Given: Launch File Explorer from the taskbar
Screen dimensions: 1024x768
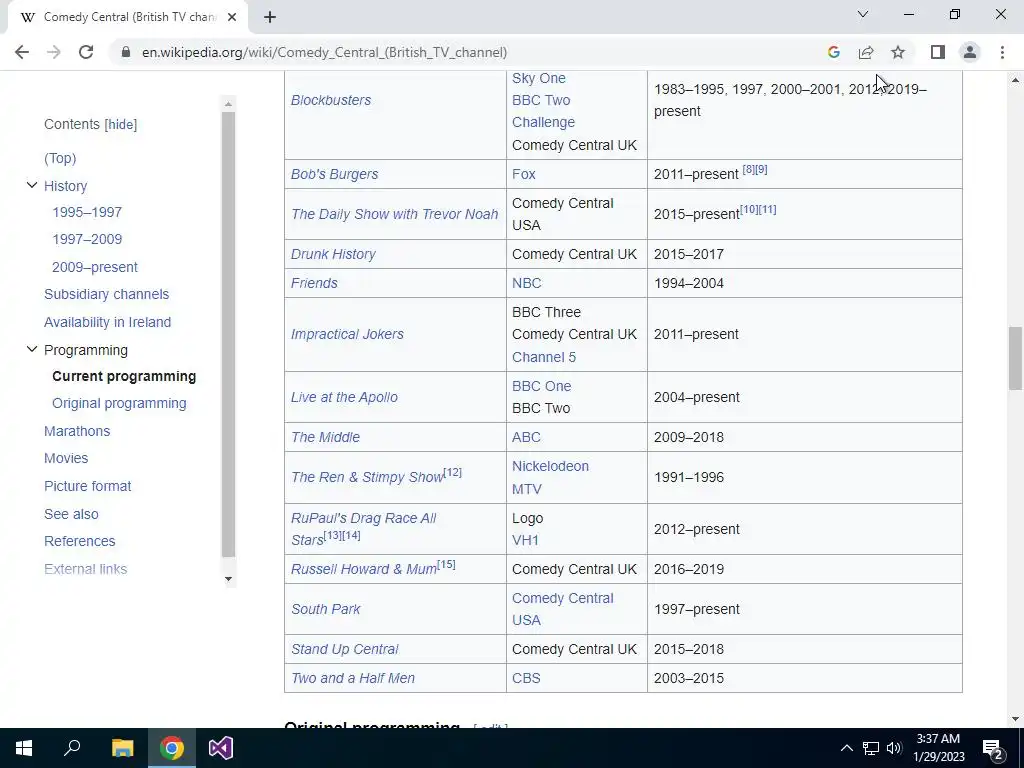Looking at the screenshot, I should coord(122,748).
